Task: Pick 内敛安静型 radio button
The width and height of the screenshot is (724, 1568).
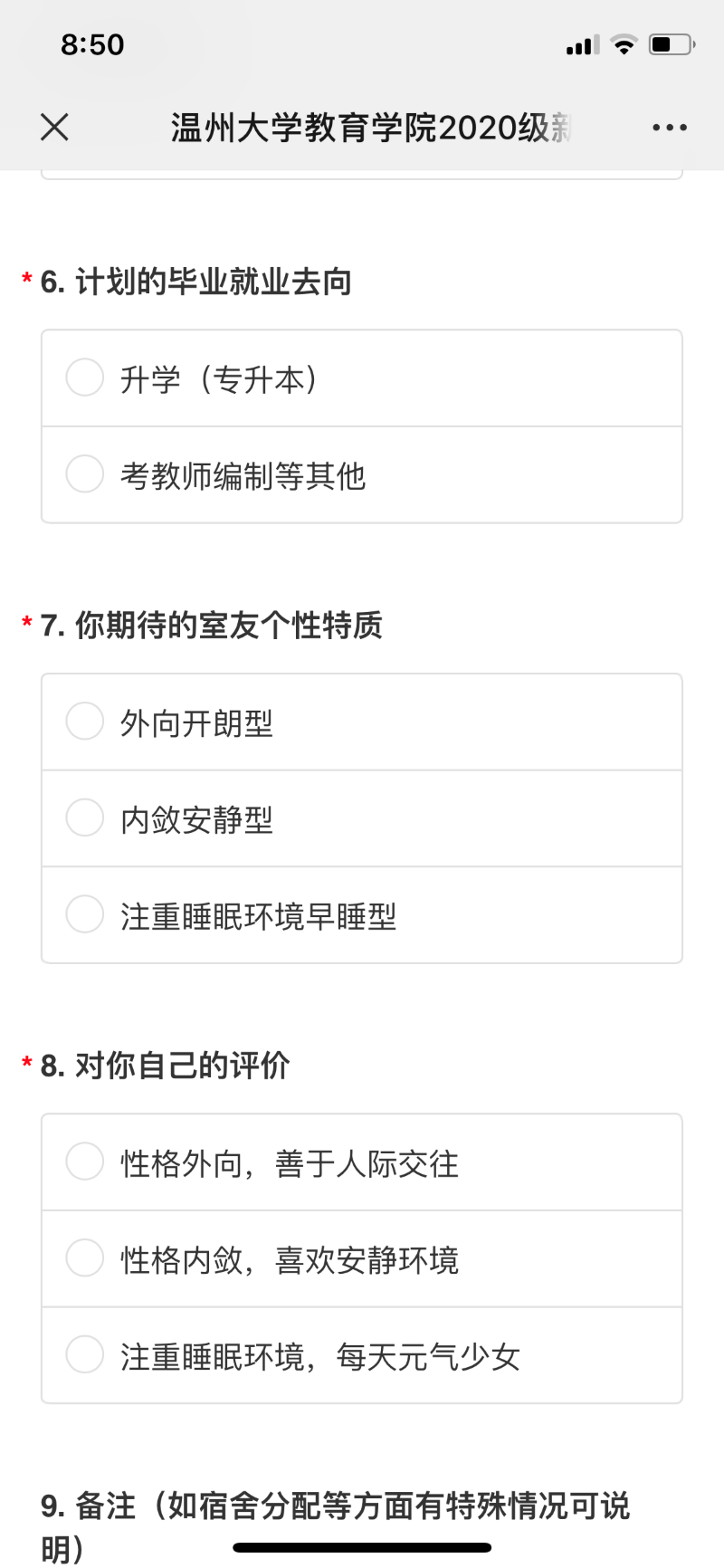Action: click(85, 818)
